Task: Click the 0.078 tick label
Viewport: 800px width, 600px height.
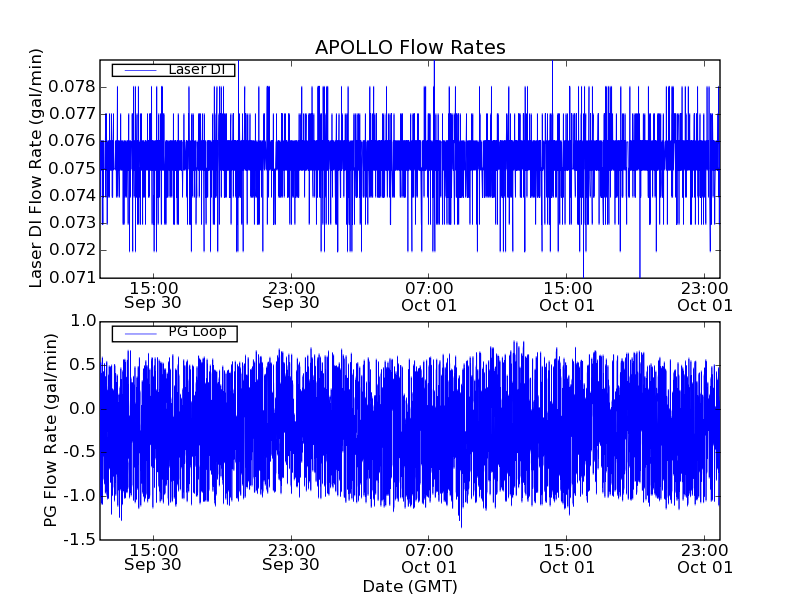Action: [72, 87]
